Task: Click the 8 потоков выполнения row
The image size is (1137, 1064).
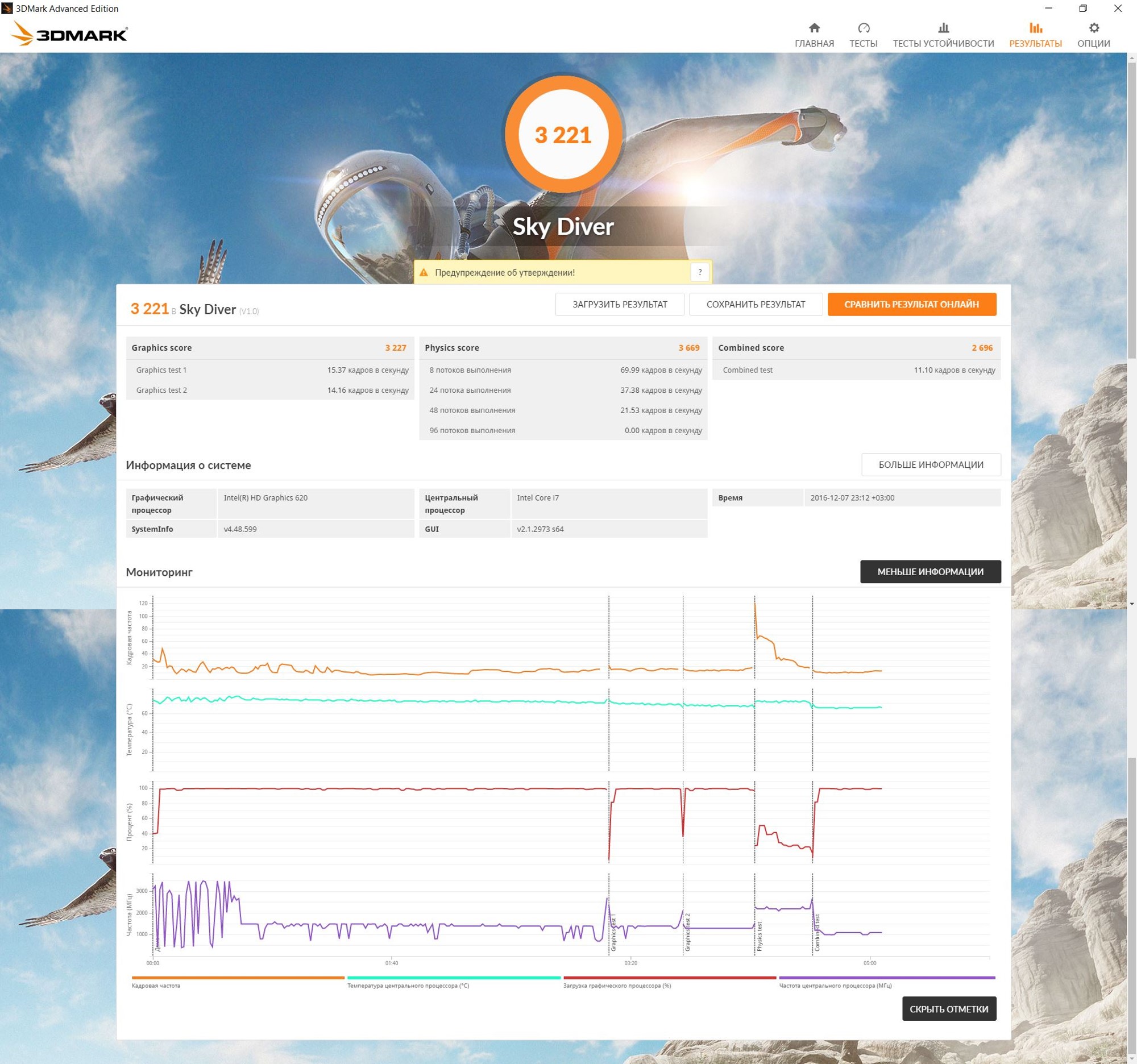Action: tap(563, 370)
